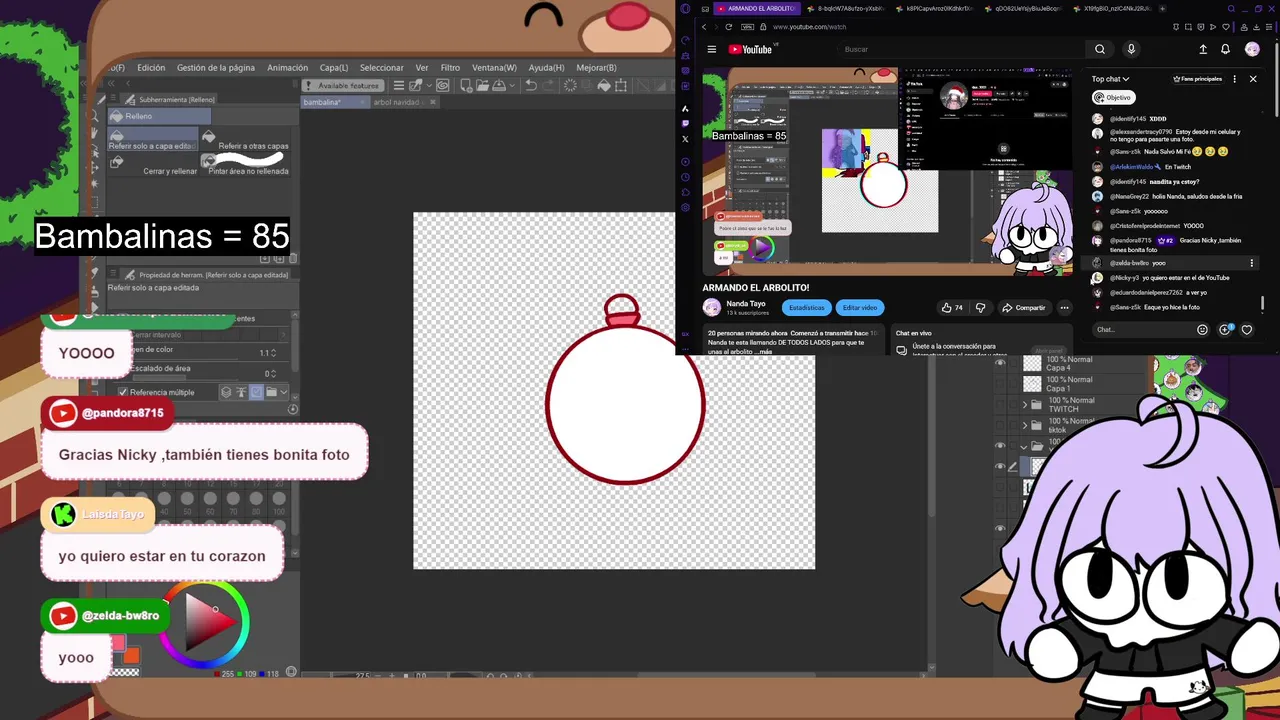The width and height of the screenshot is (1280, 720).
Task: Open the 'ARMANDO EL ARBOLITO' browser tab
Action: [755, 8]
